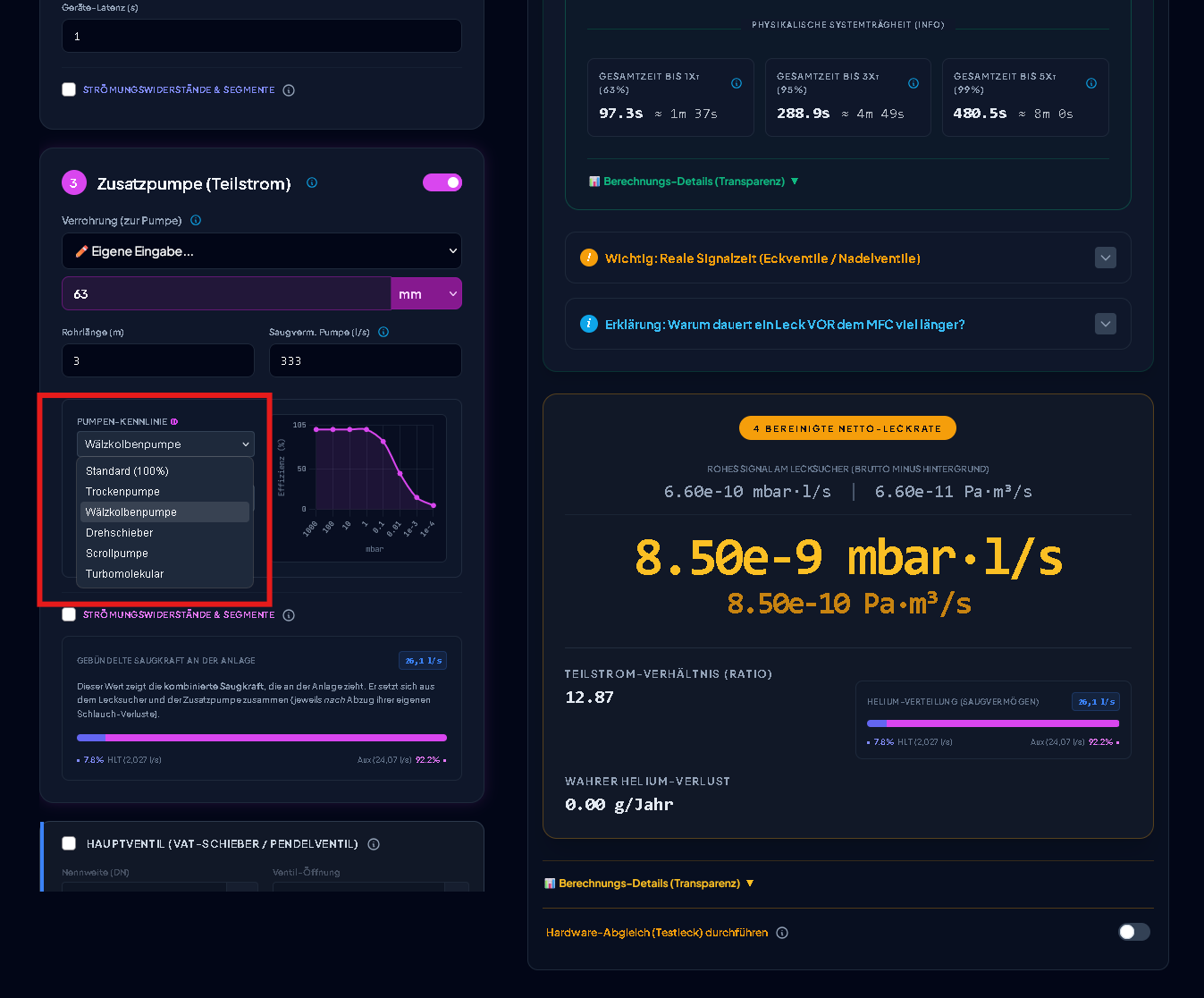Open the mm unit dropdown

(x=426, y=293)
